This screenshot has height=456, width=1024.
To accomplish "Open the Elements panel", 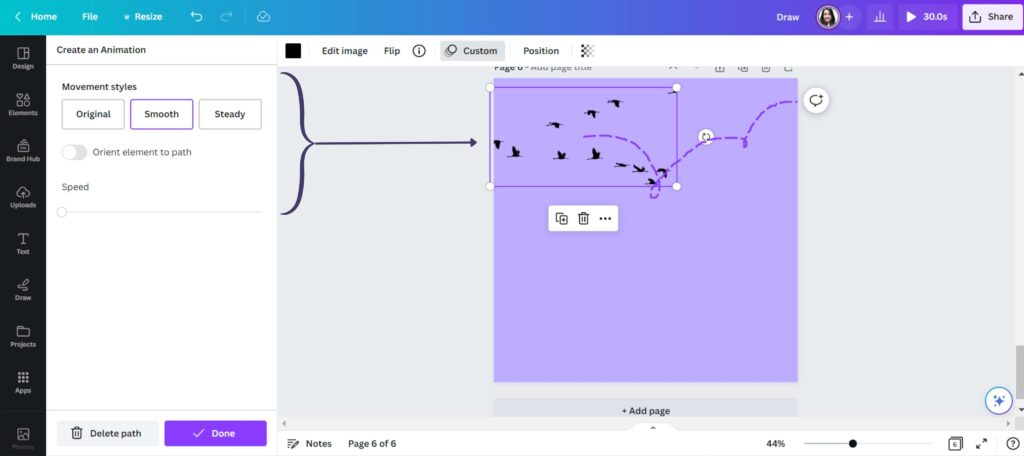I will click(x=23, y=105).
